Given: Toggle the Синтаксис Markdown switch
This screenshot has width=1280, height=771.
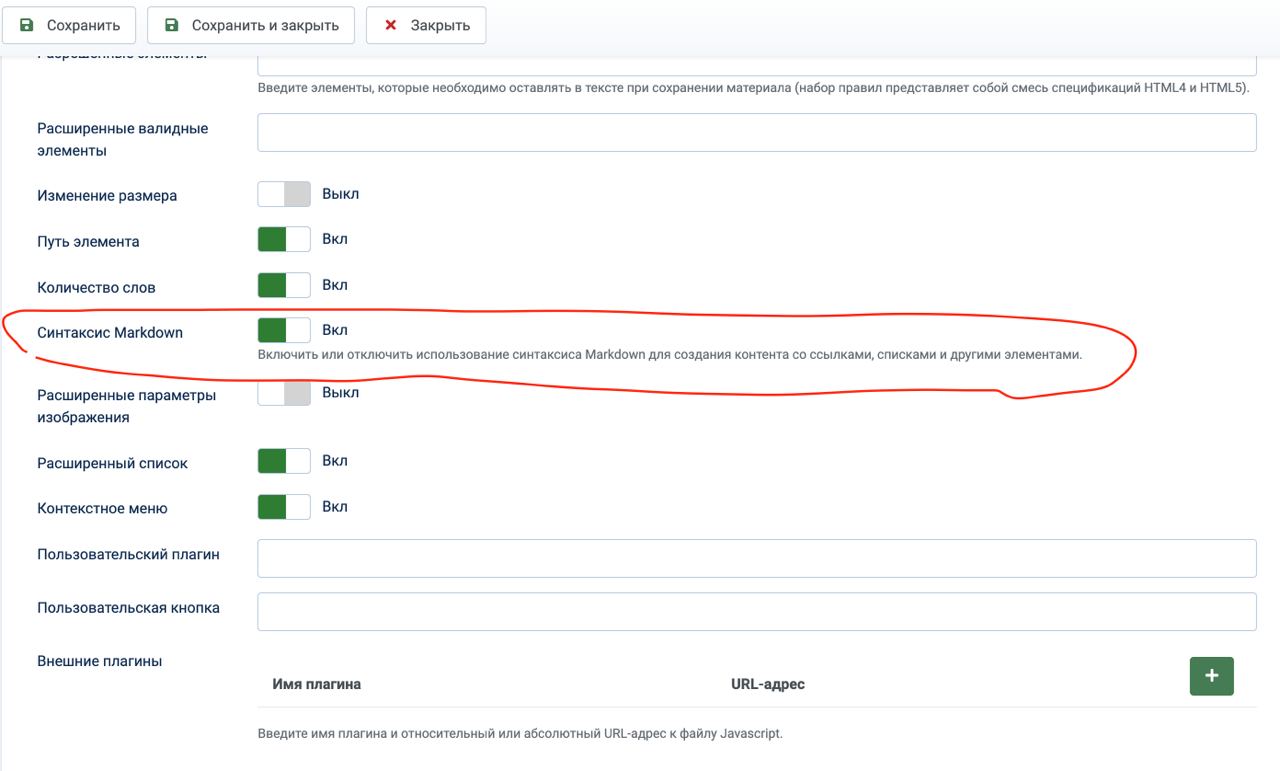Looking at the screenshot, I should tap(284, 330).
